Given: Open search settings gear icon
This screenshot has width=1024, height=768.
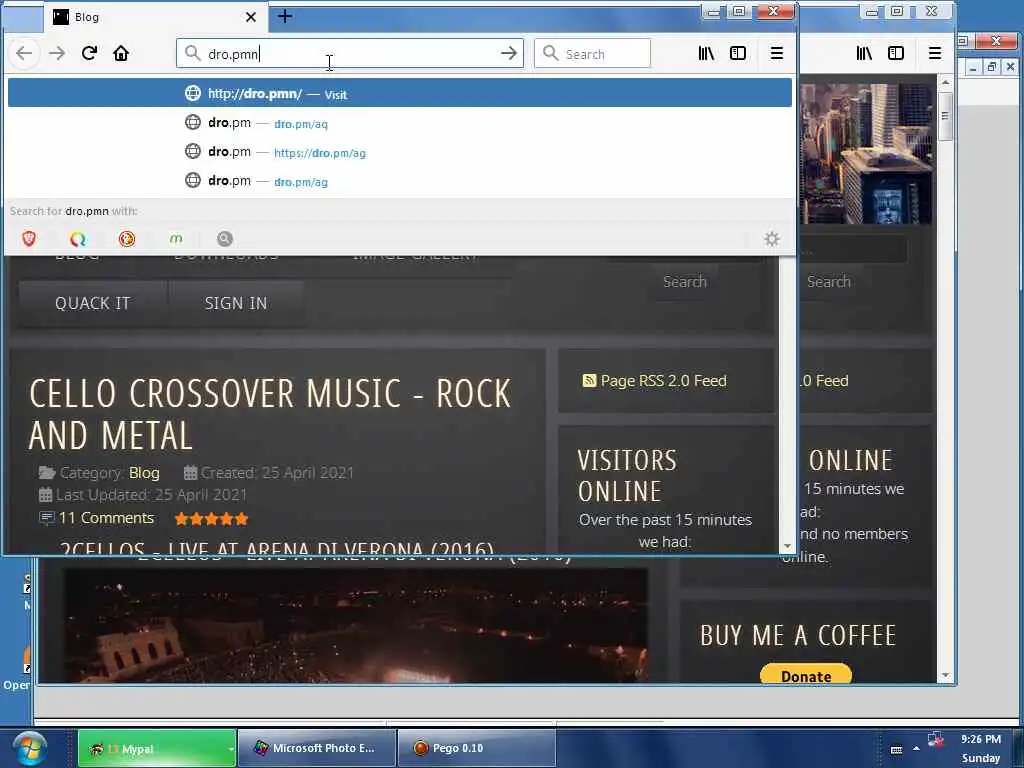Looking at the screenshot, I should point(772,239).
